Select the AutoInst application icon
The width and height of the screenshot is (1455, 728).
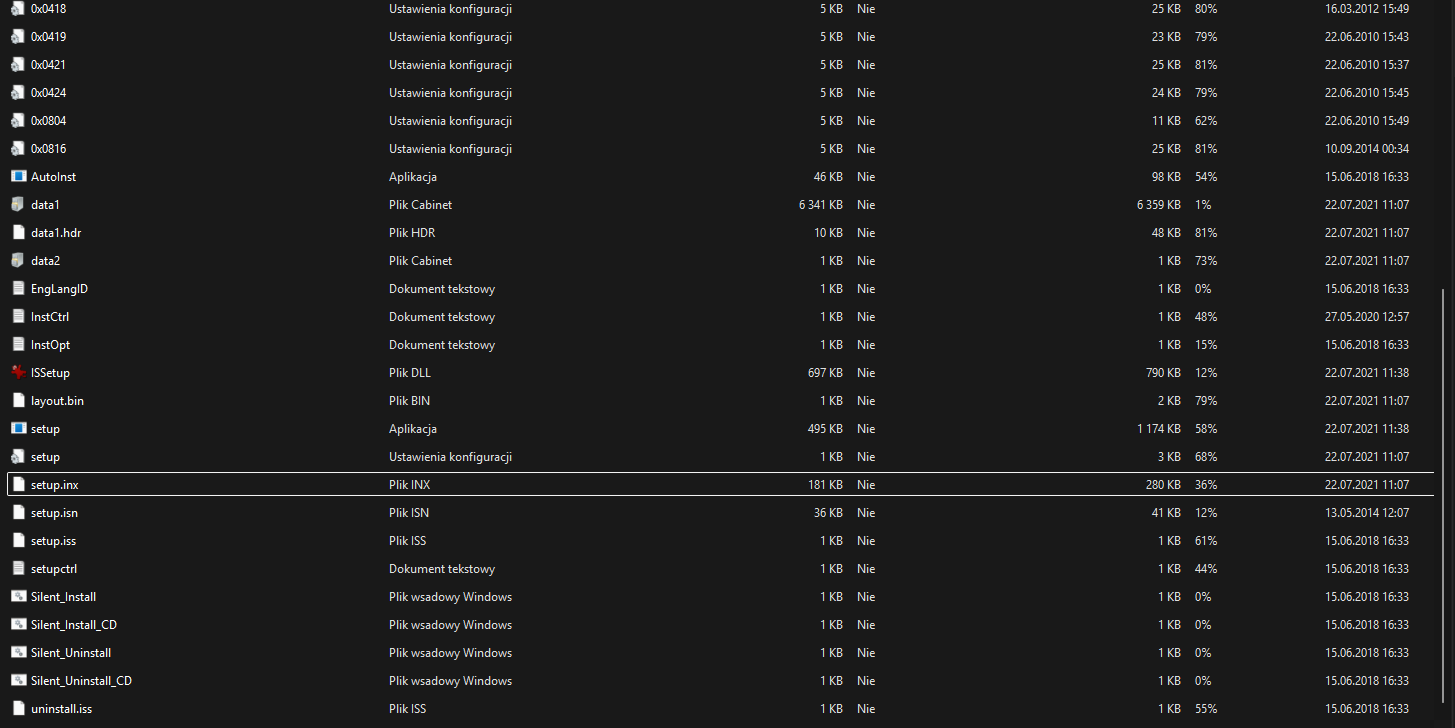pos(17,176)
